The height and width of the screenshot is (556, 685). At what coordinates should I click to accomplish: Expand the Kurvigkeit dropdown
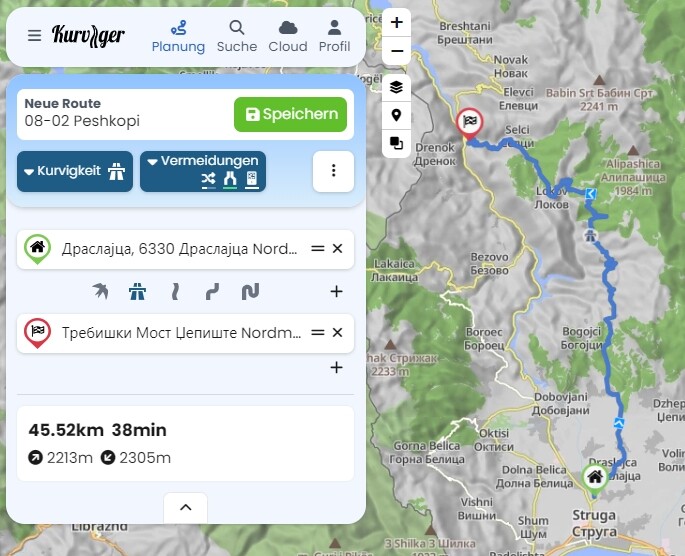(x=75, y=171)
